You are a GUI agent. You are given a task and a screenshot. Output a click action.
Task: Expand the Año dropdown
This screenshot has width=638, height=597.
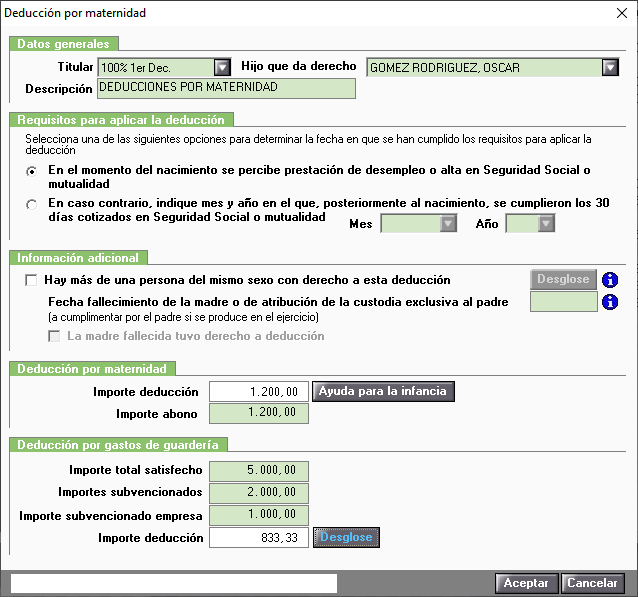click(x=546, y=223)
